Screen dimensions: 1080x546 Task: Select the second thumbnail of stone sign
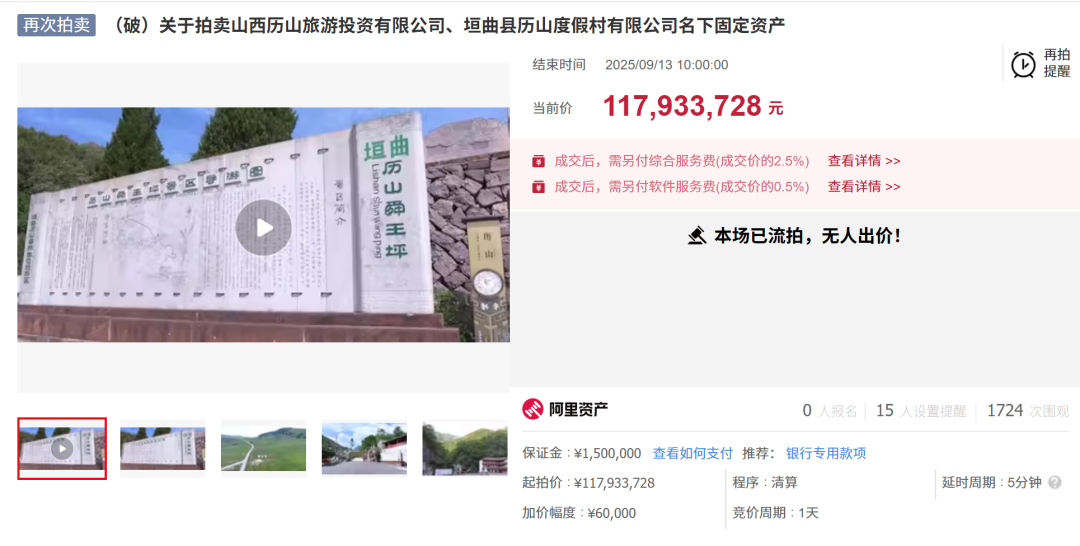point(163,448)
